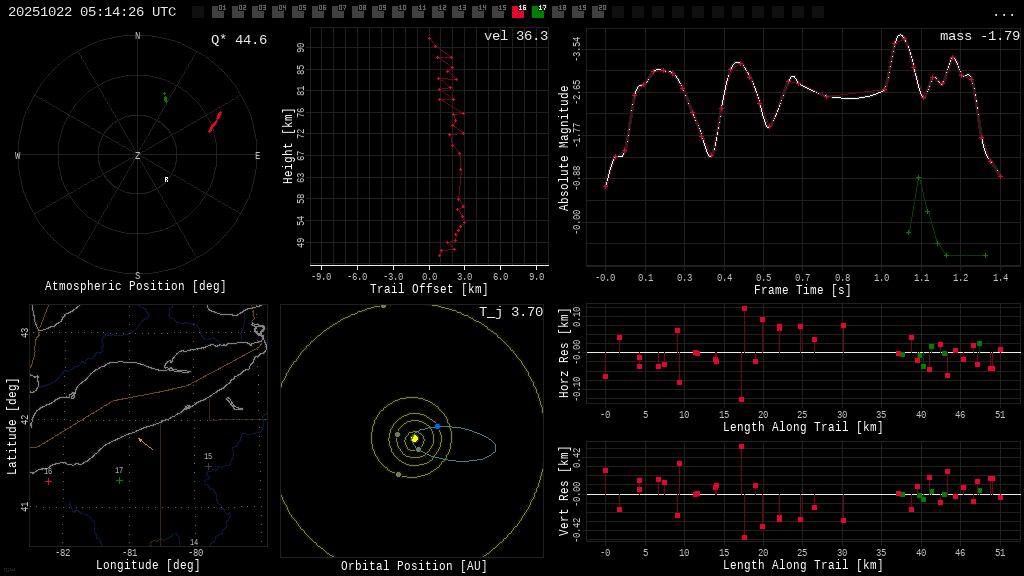Click the station 15 cross on map
The image size is (1024, 576).
point(208,466)
